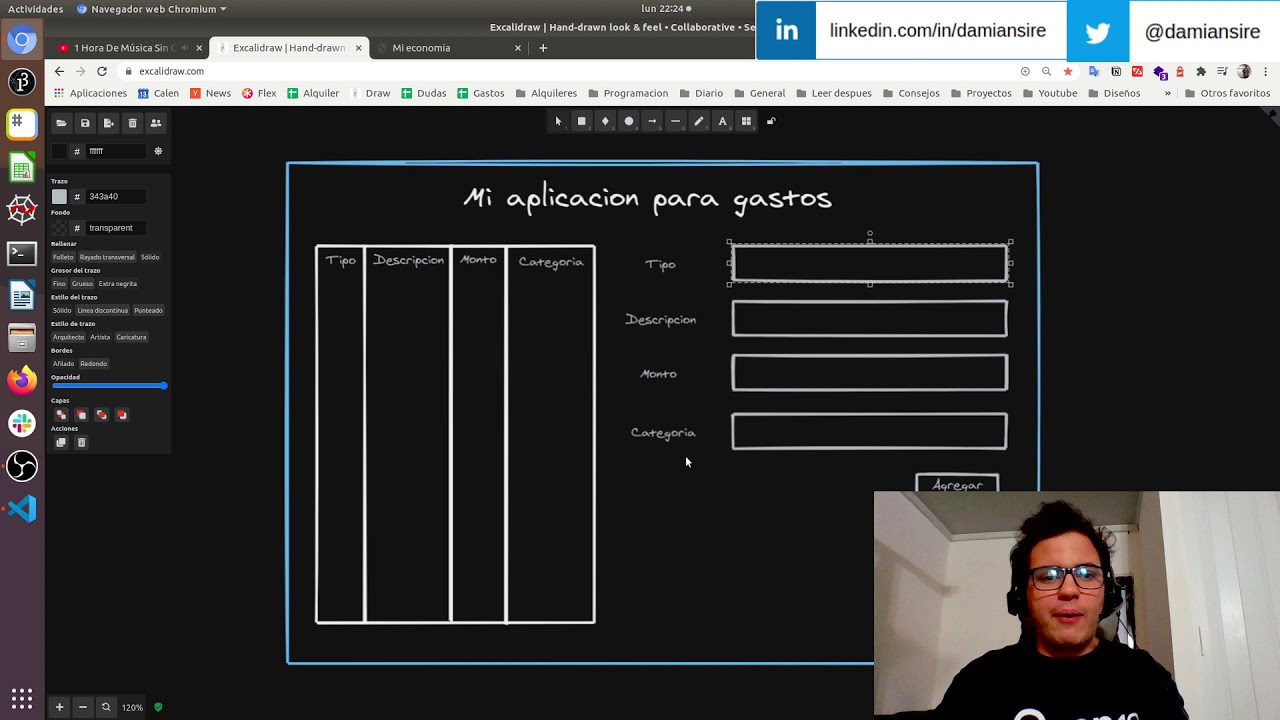Select the diamond shape tool
Image resolution: width=1280 pixels, height=720 pixels.
coord(605,121)
